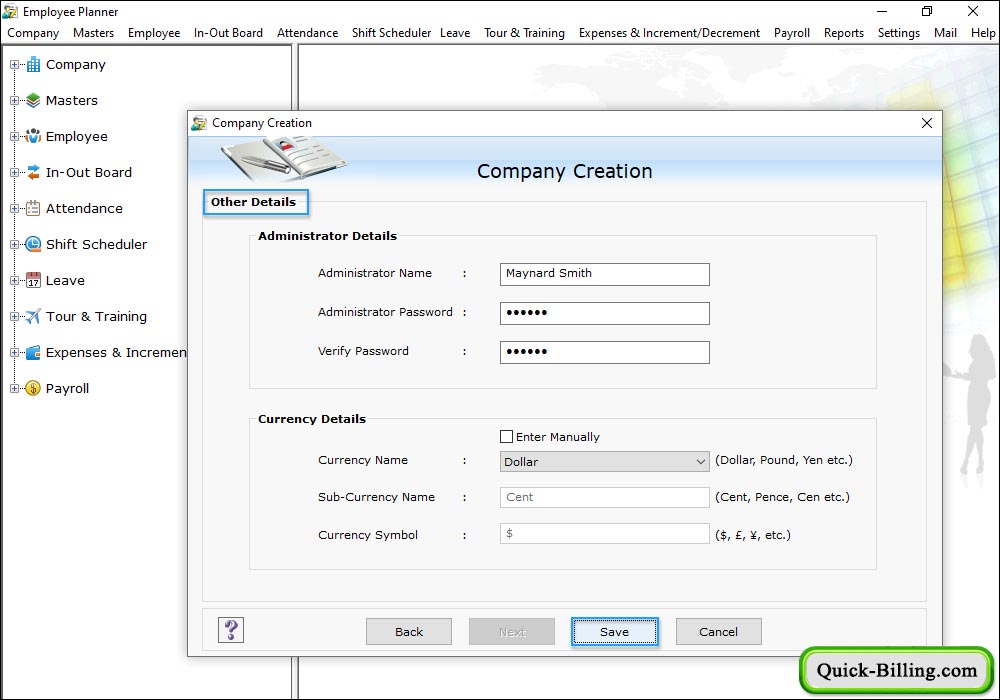Screen dimensions: 1000x700
Task: Click the Administrator Name field
Action: (605, 274)
